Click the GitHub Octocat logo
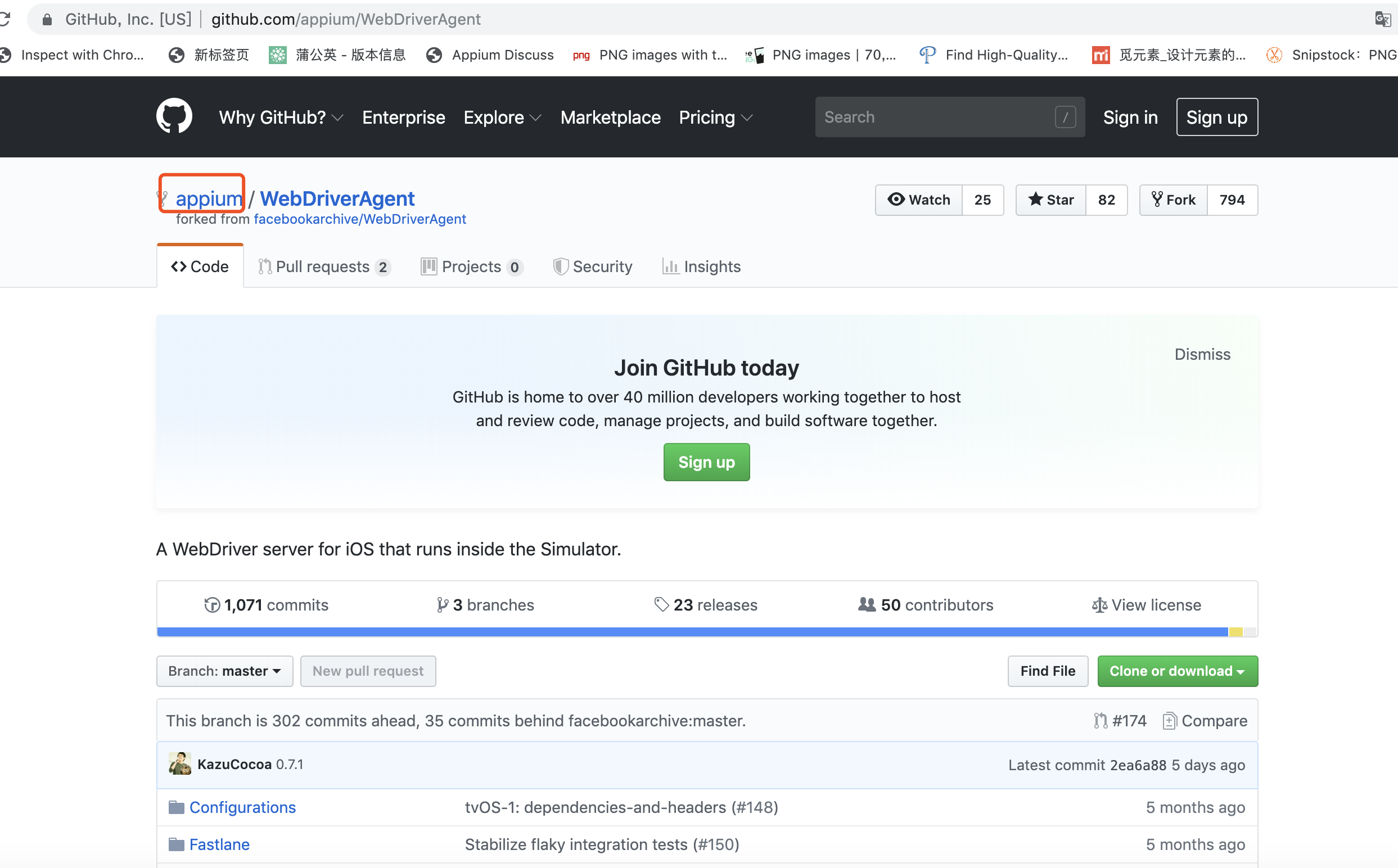Screen dimensions: 1398x868 pyautogui.click(x=174, y=116)
